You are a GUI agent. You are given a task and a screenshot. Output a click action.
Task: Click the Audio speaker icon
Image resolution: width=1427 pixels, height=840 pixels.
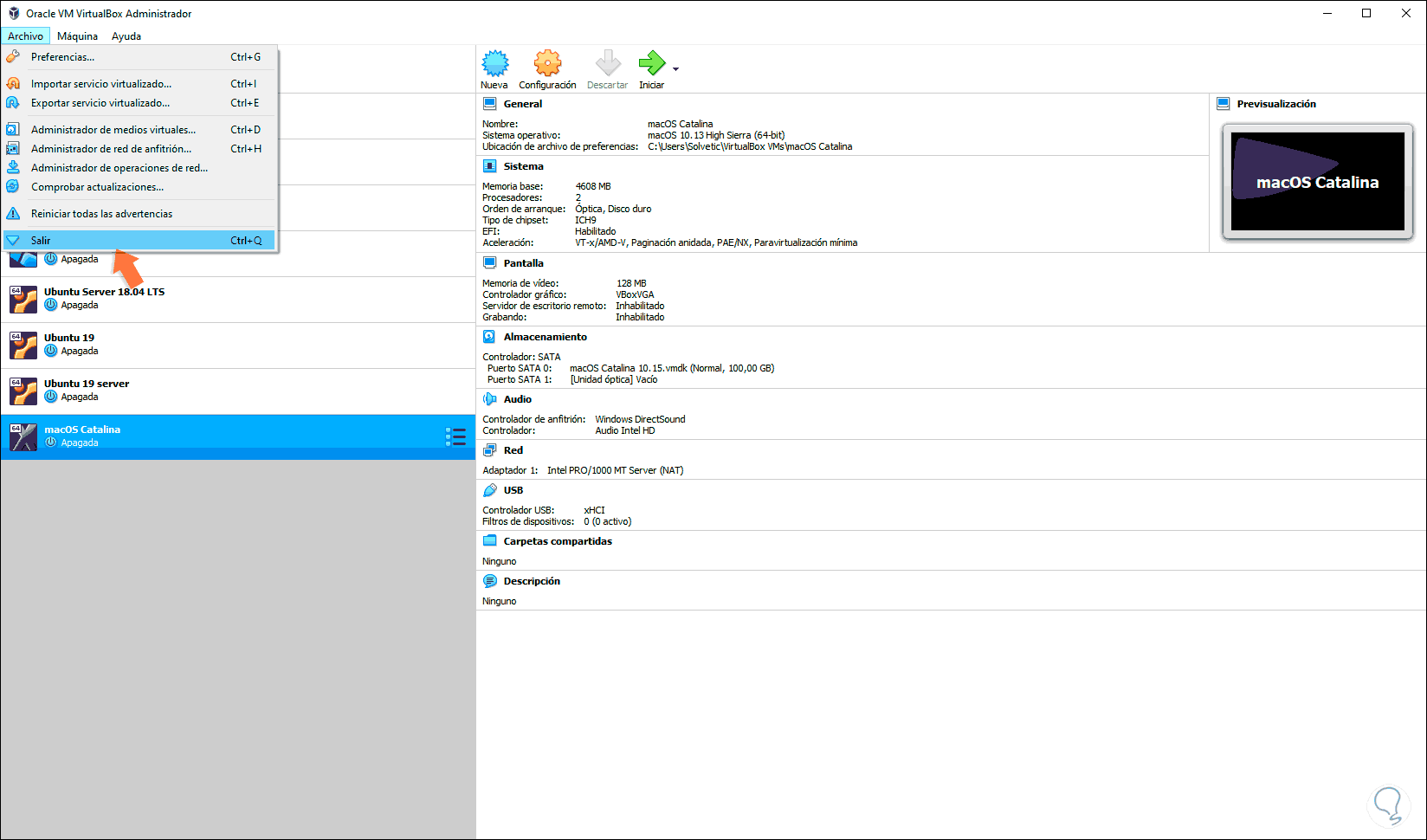tap(489, 399)
